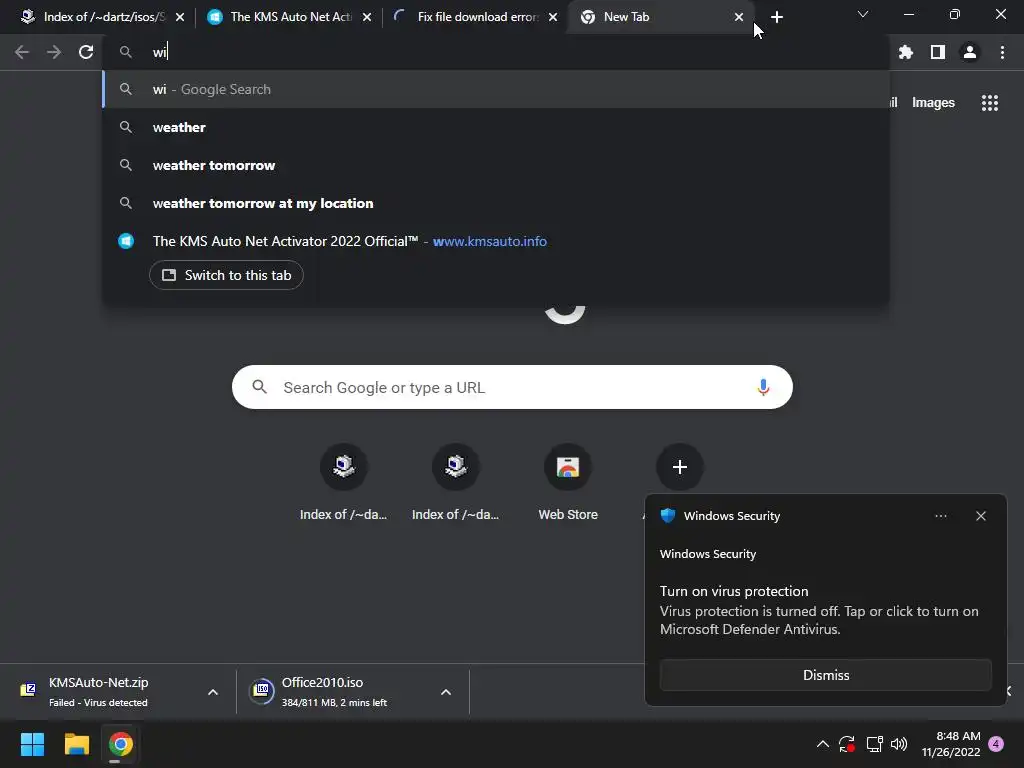
Task: Open the first Index of /~da... shortcut
Action: click(344, 483)
